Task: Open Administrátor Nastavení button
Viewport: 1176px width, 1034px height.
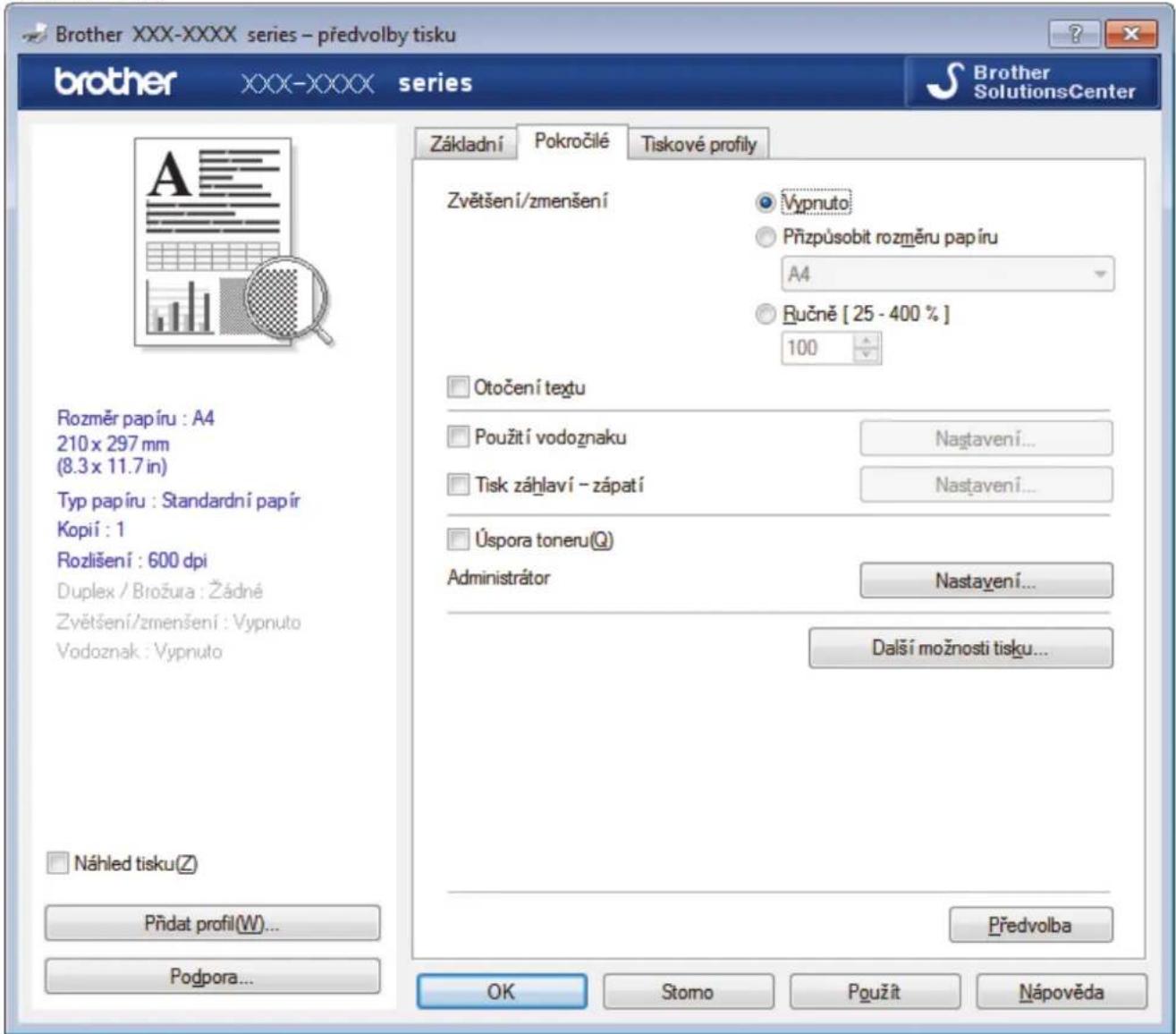Action: pos(986,581)
